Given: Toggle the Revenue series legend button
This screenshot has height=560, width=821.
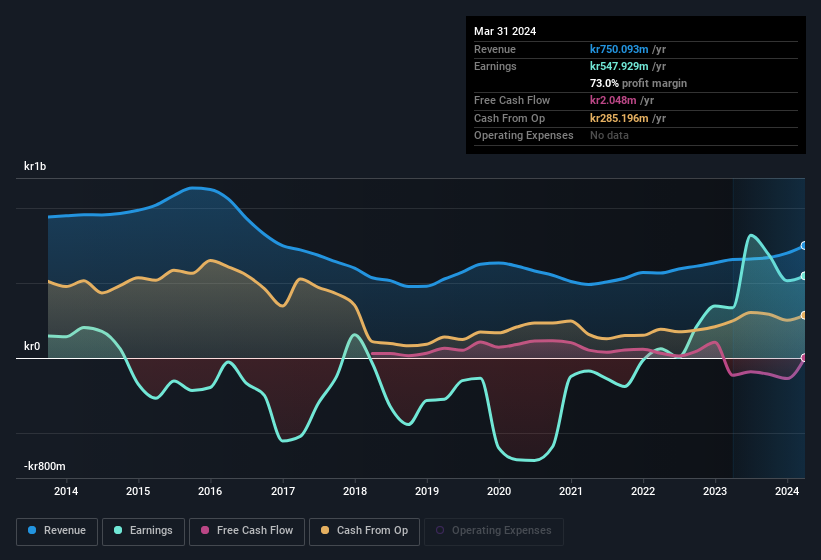Looking at the screenshot, I should click(57, 531).
